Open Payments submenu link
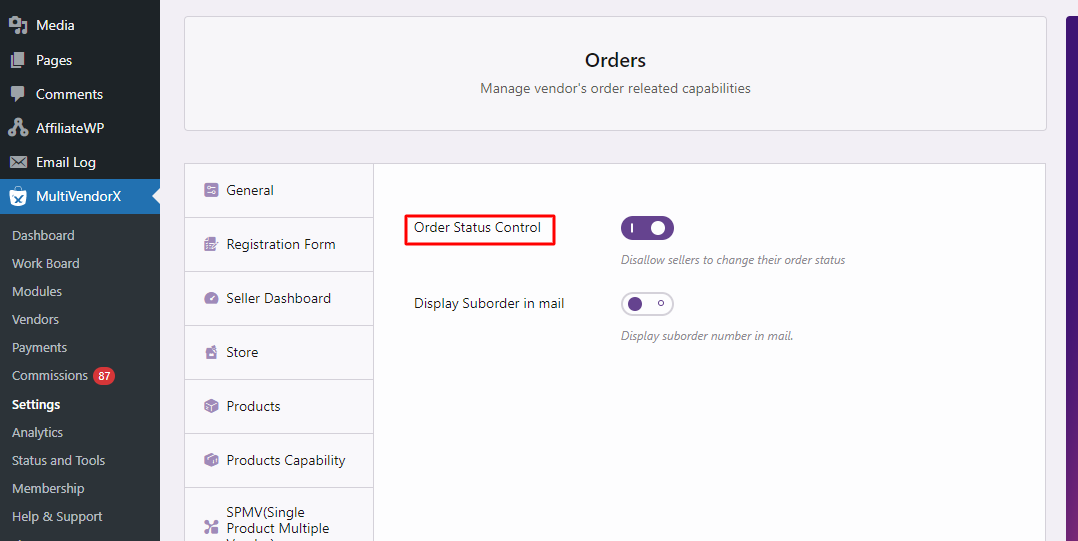Screen dimensions: 1078x541 [x=39, y=348]
